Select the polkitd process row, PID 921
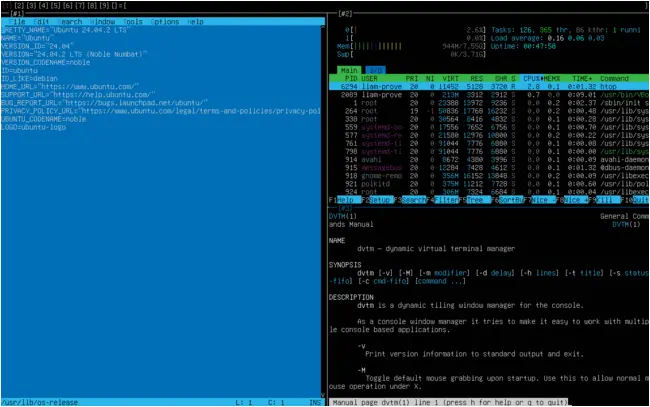This screenshot has width=650, height=407. pos(489,184)
